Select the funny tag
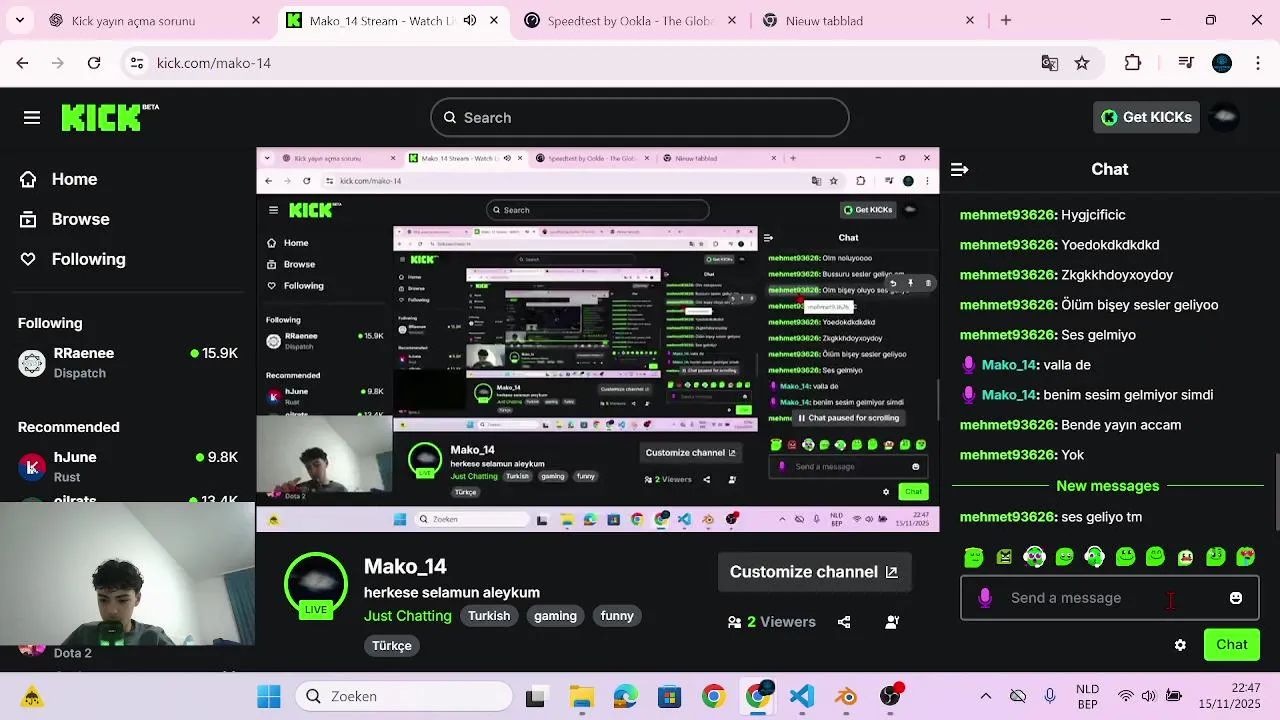 617,616
